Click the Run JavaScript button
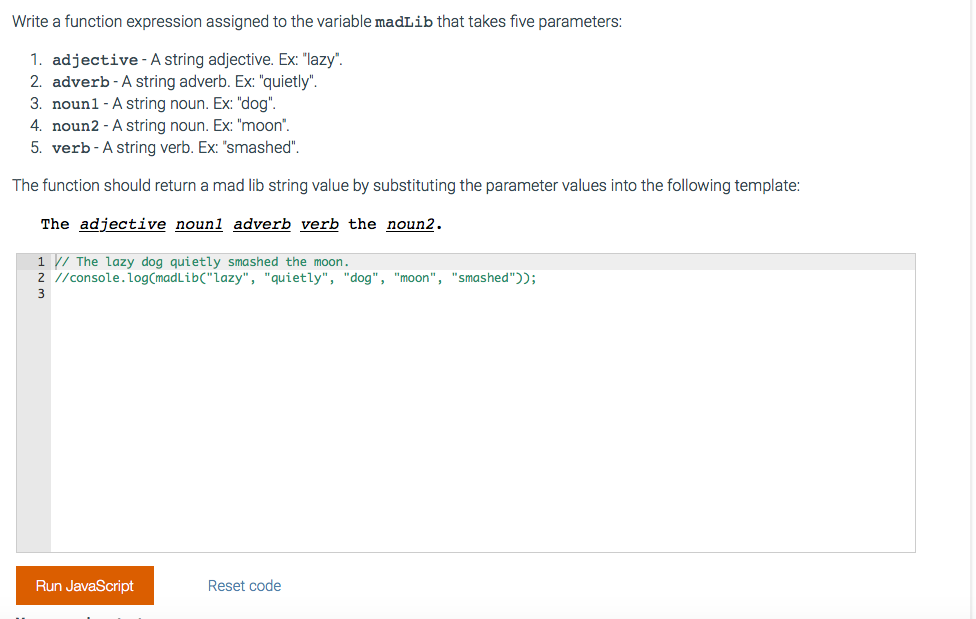 click(84, 586)
